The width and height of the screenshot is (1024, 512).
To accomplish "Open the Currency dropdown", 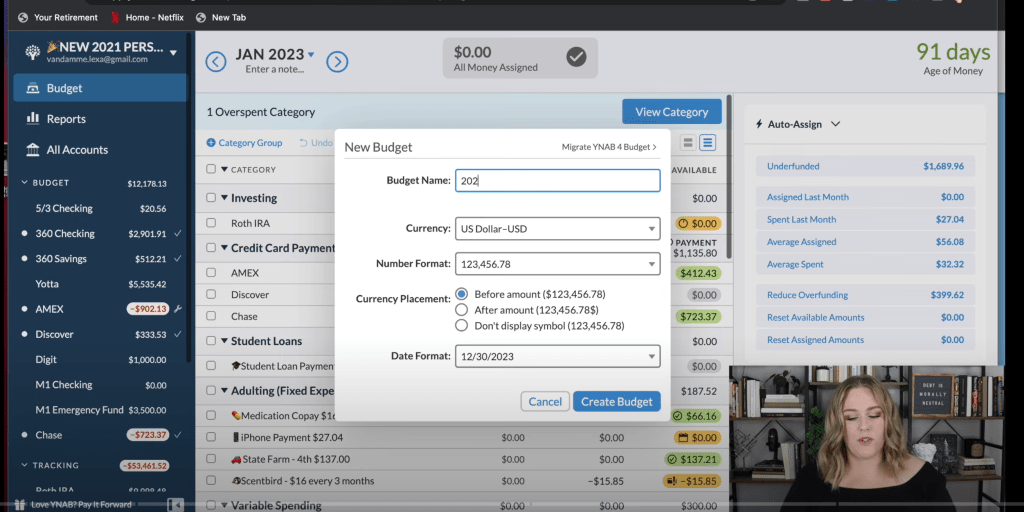I will point(557,229).
